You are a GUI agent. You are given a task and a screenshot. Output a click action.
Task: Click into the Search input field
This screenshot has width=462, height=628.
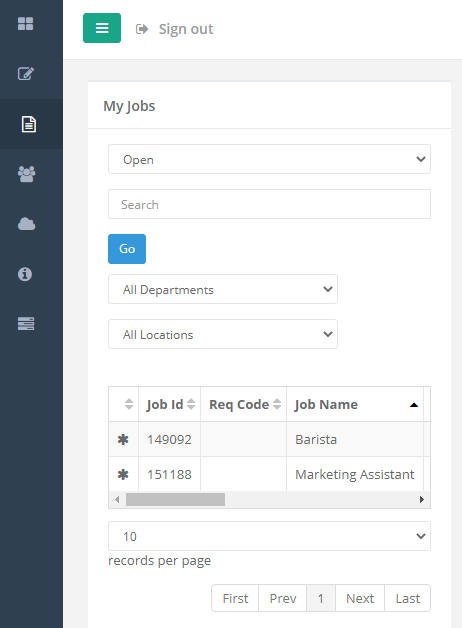pos(269,204)
